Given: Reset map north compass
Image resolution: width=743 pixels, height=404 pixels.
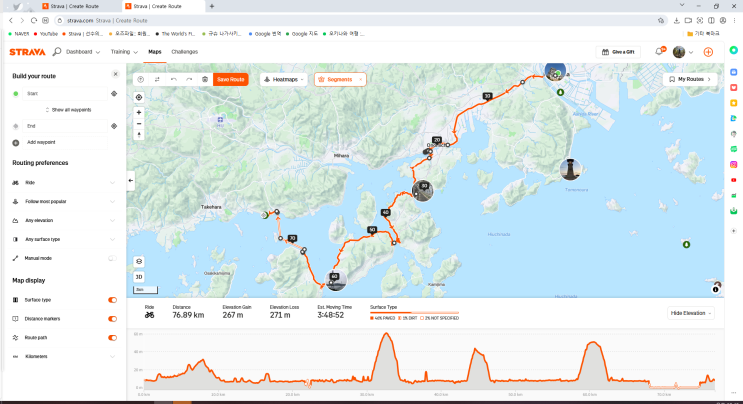Looking at the screenshot, I should click(x=139, y=135).
